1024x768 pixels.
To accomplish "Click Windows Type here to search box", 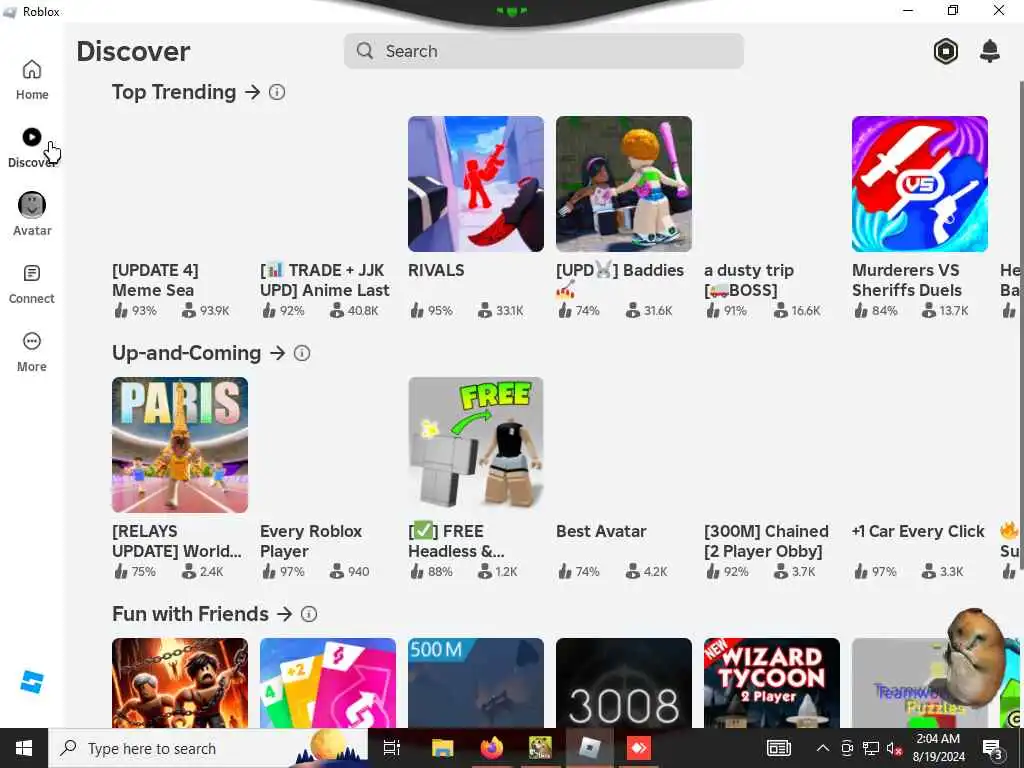I will [x=208, y=748].
